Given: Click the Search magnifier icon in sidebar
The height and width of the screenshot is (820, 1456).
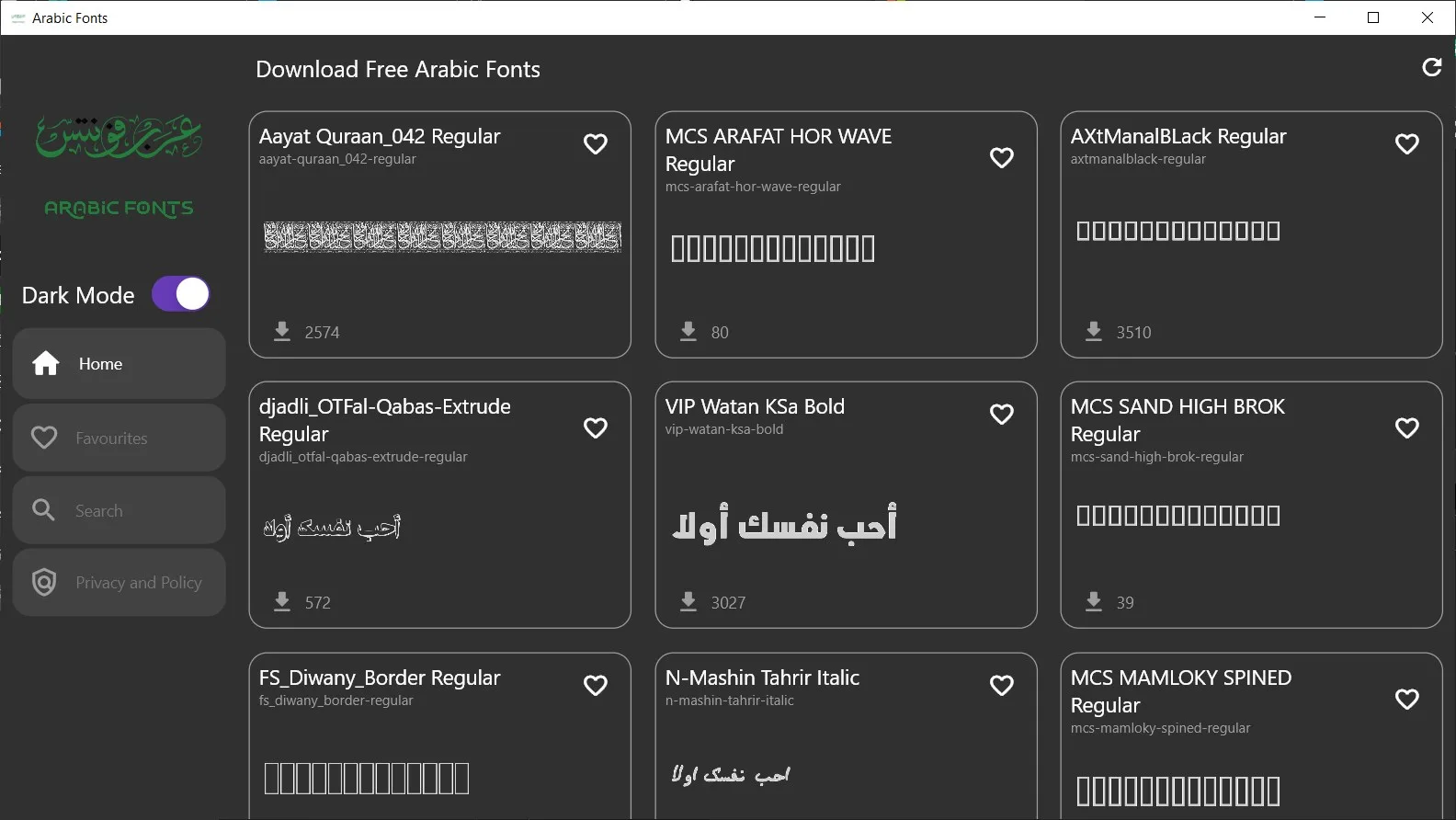Looking at the screenshot, I should (44, 509).
